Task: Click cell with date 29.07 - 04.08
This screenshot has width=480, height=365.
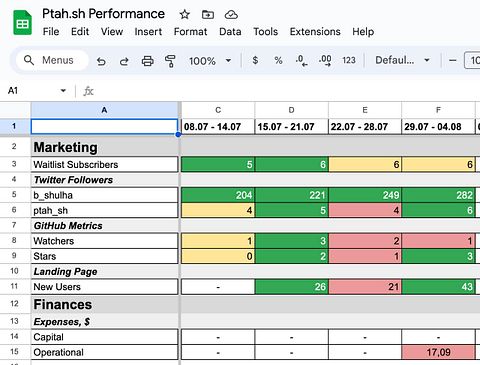Action: 438,127
